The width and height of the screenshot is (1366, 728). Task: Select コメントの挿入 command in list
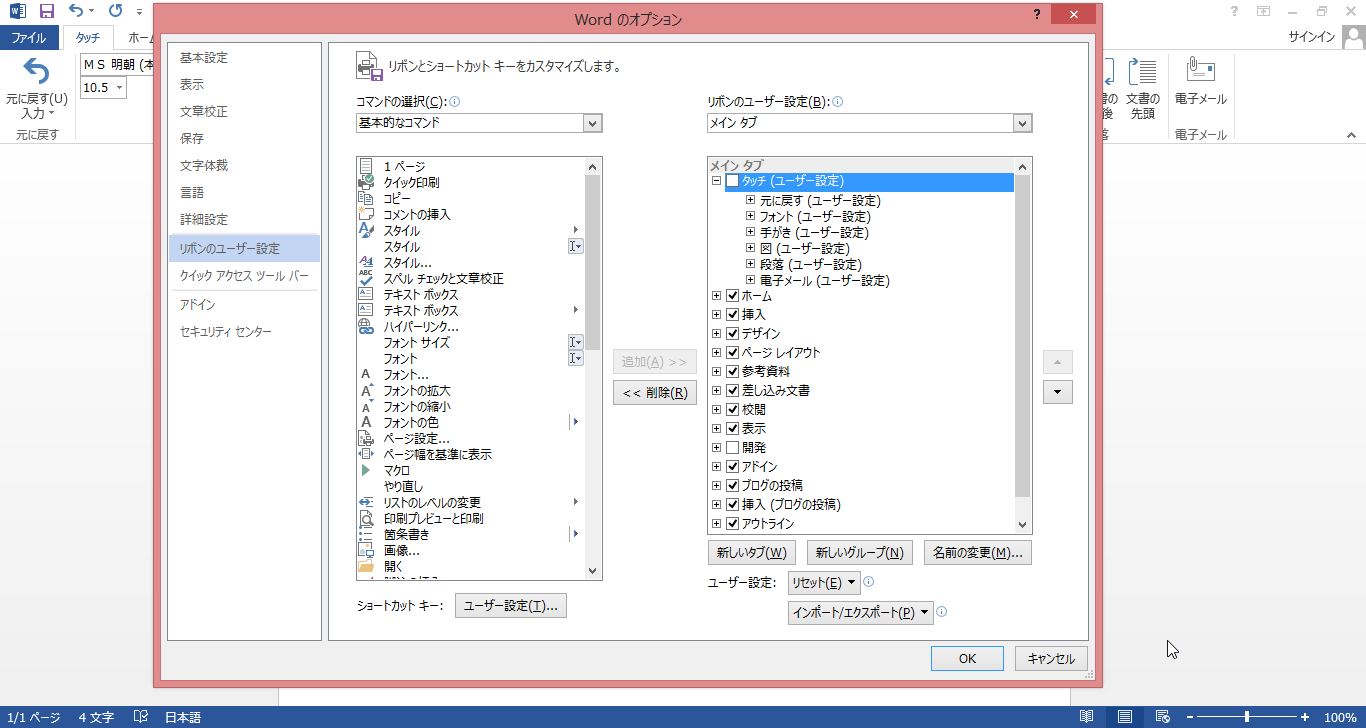417,214
